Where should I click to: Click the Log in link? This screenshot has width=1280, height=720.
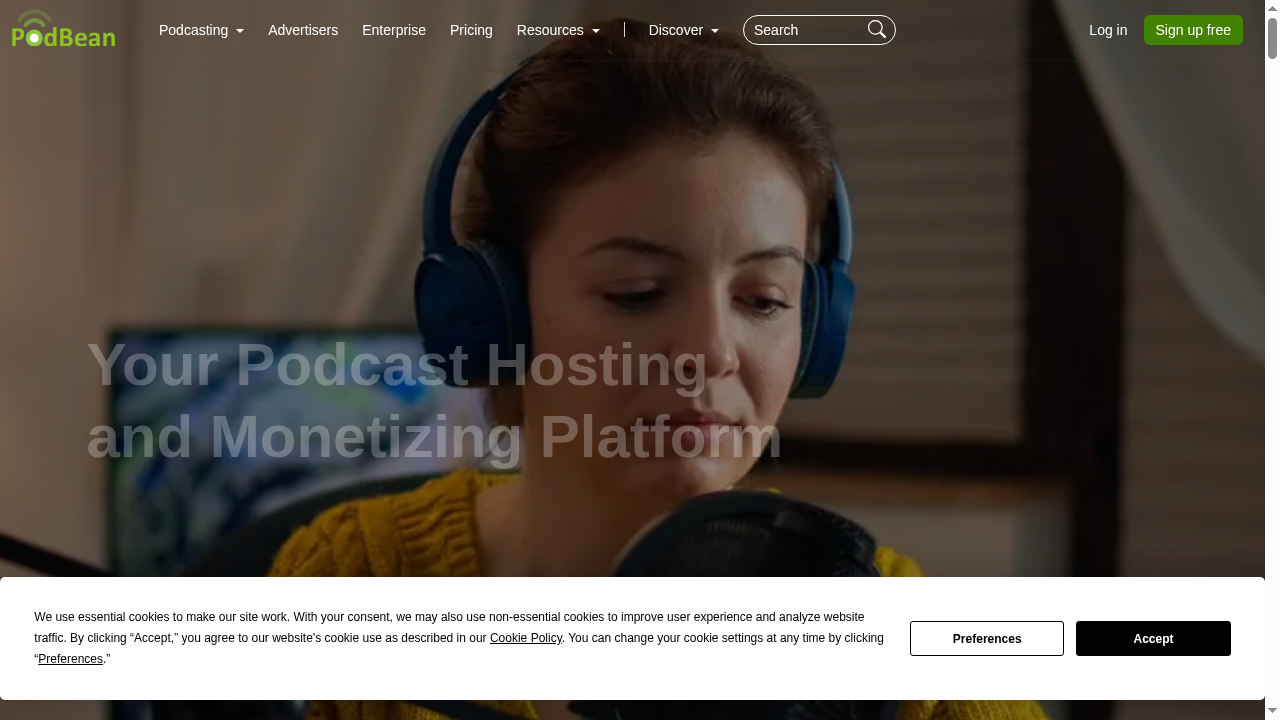point(1108,30)
